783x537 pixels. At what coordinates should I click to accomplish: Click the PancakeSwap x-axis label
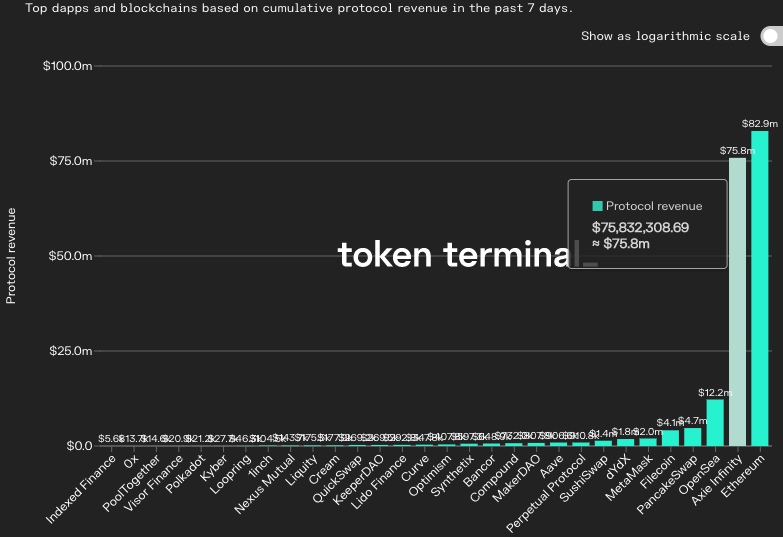(667, 484)
